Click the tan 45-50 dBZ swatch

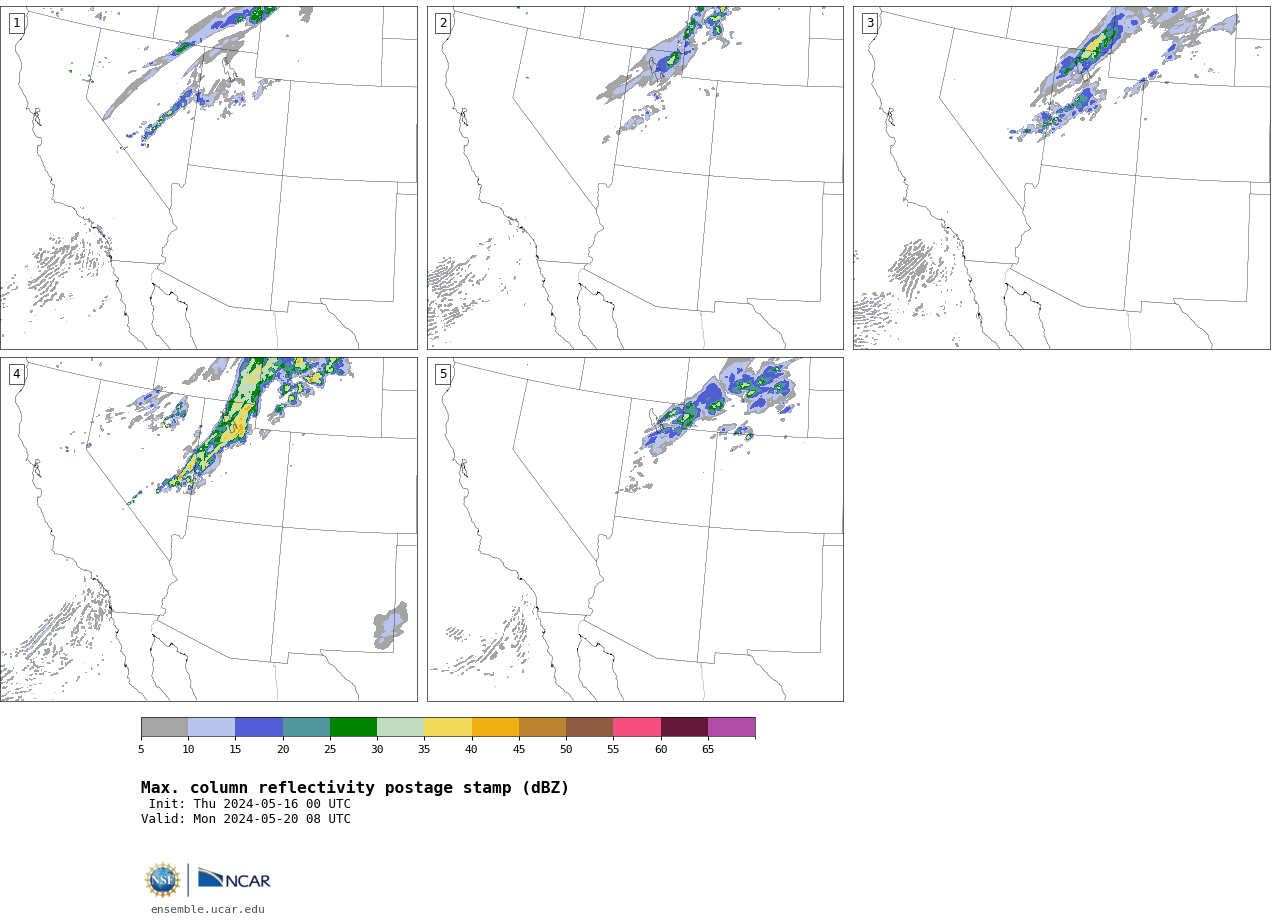[542, 727]
